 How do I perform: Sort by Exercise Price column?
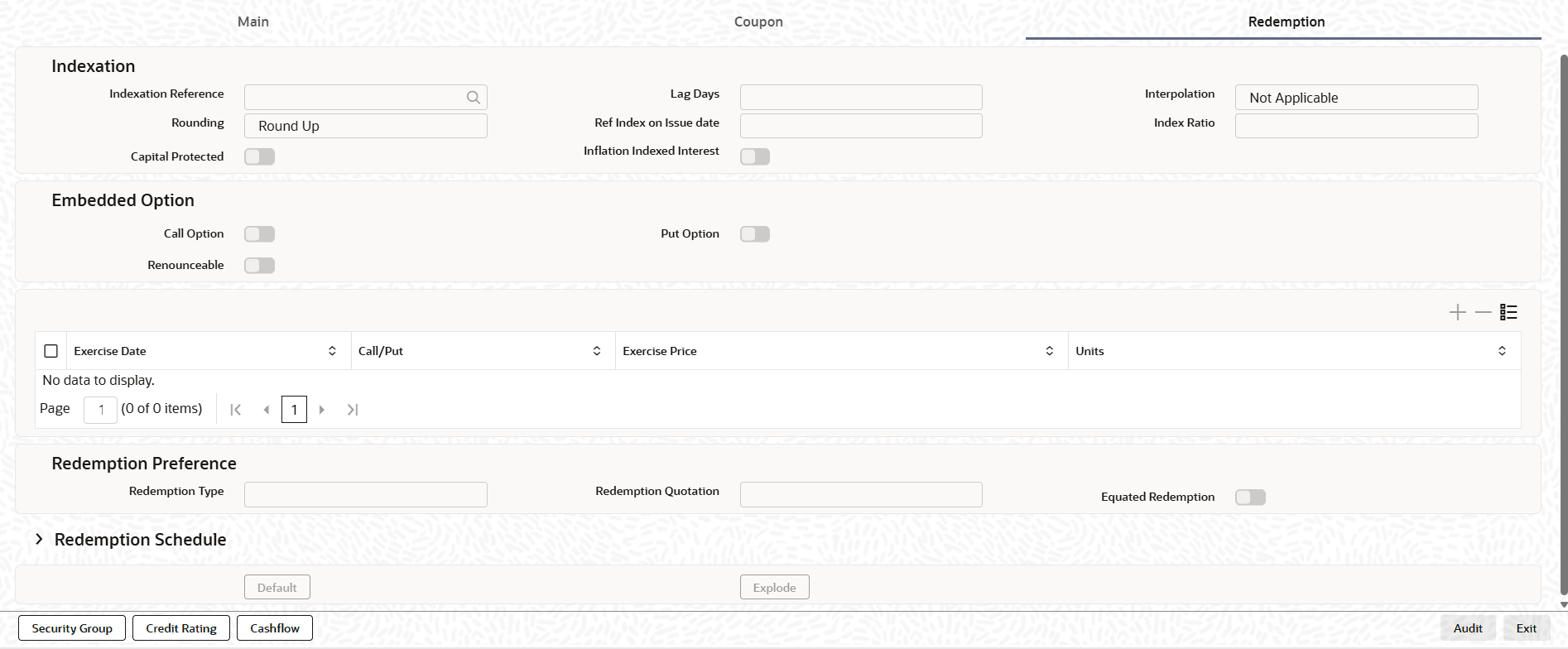(1050, 351)
